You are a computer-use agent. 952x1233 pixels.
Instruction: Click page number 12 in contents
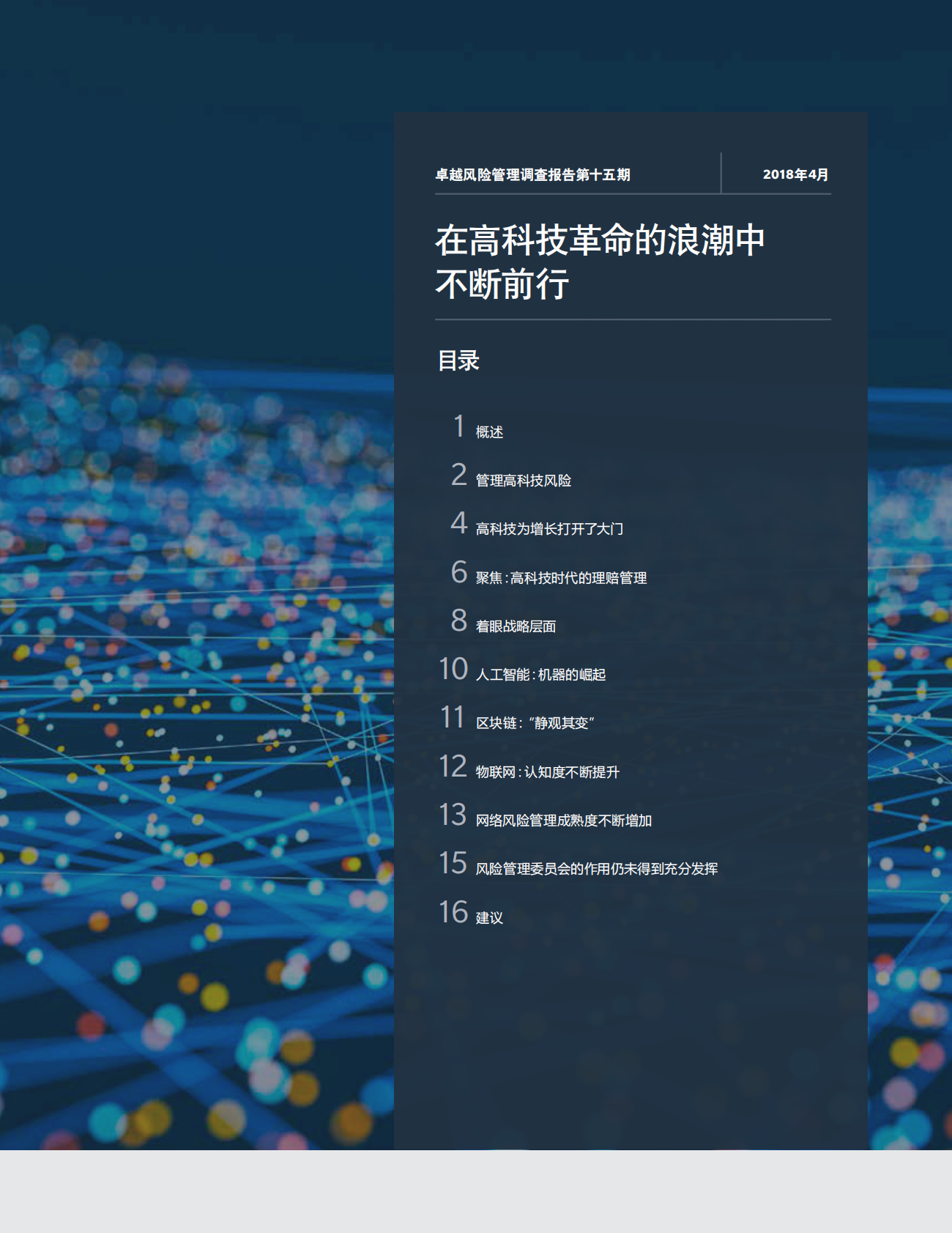click(x=453, y=766)
